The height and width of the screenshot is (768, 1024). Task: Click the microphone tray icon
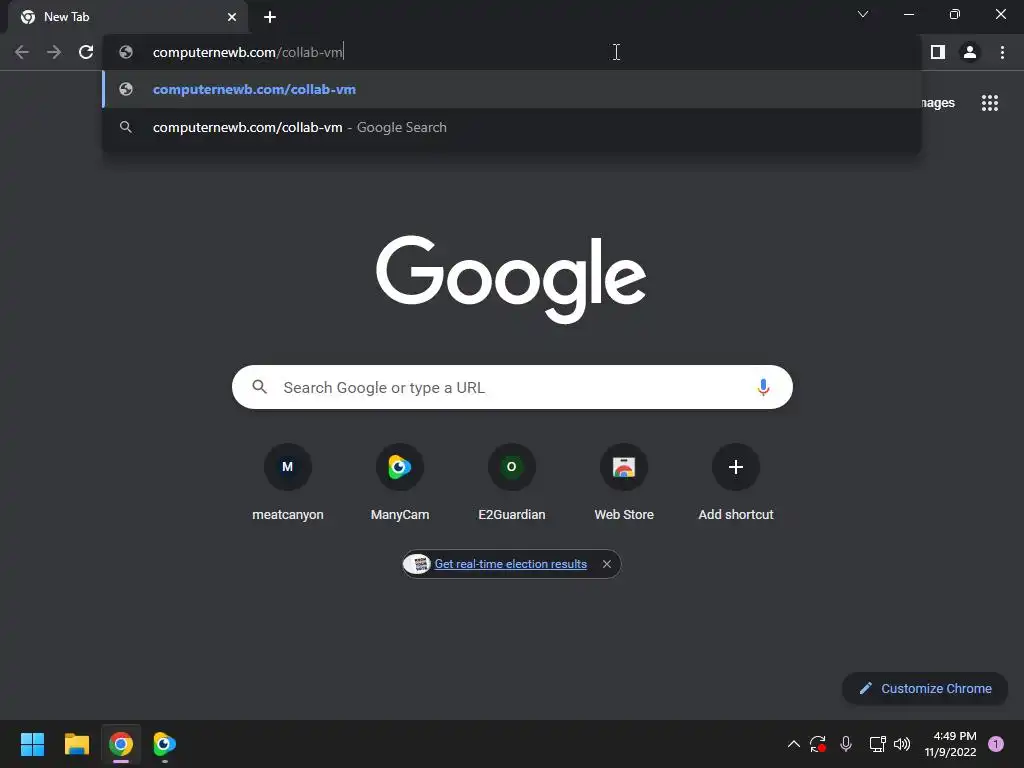(x=846, y=744)
